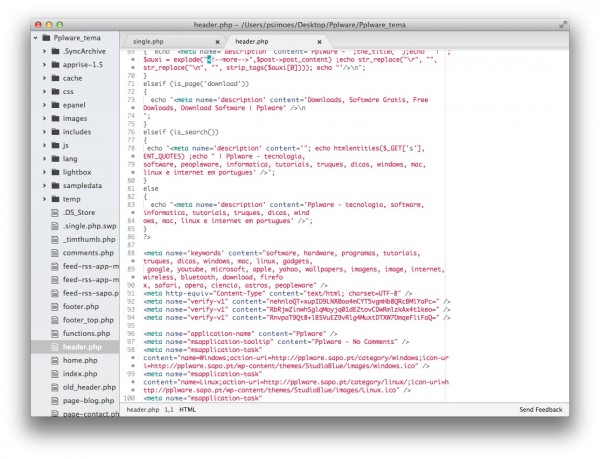The height and width of the screenshot is (459, 600).
Task: Click the cache folder icon
Action: (55, 78)
